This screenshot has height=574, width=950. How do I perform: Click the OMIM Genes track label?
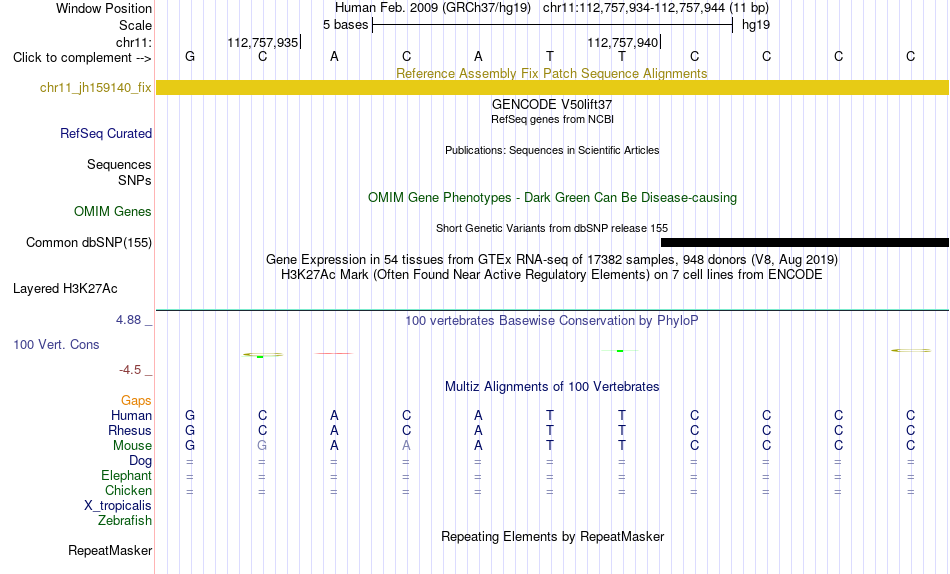pos(113,212)
